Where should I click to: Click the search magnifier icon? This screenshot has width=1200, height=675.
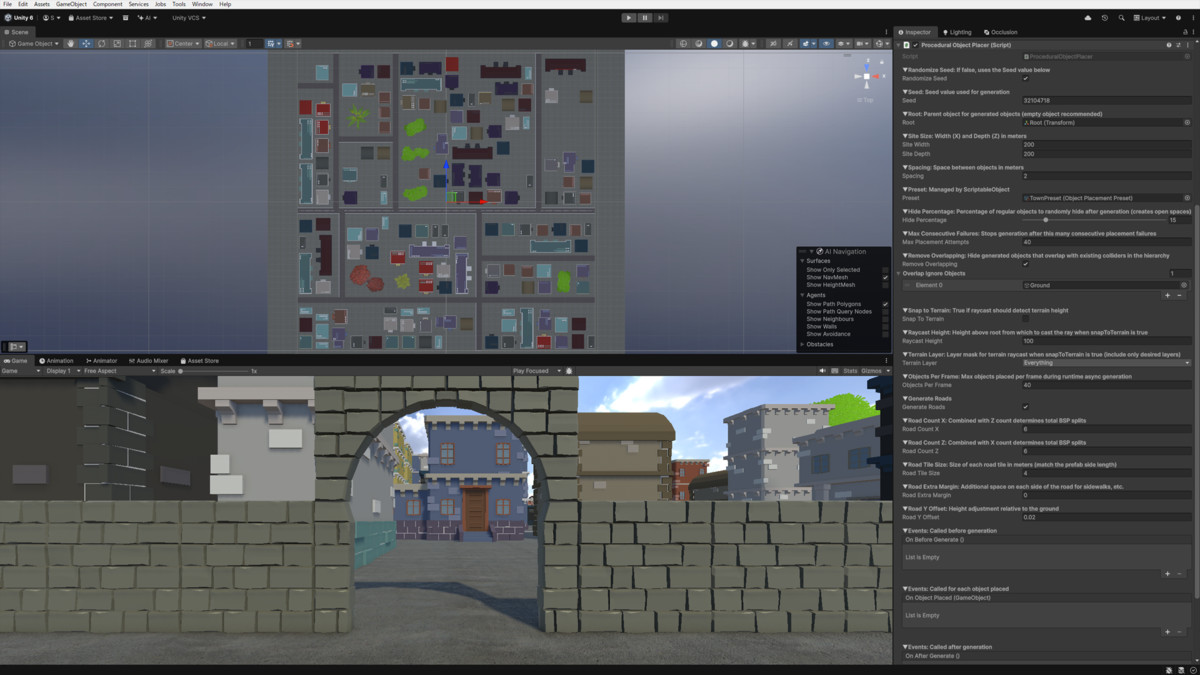[x=1121, y=18]
